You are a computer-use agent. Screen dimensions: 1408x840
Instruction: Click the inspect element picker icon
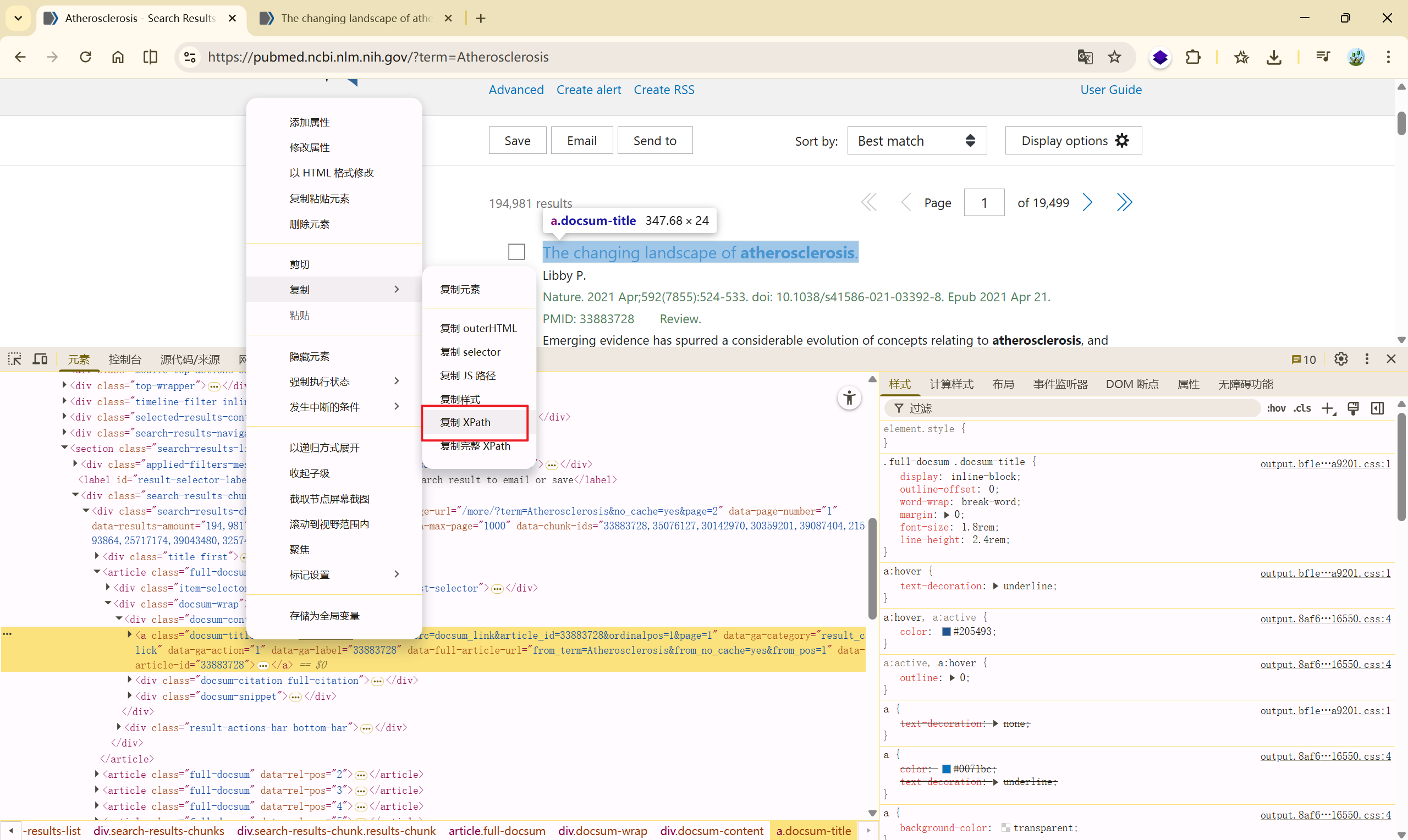(15, 359)
